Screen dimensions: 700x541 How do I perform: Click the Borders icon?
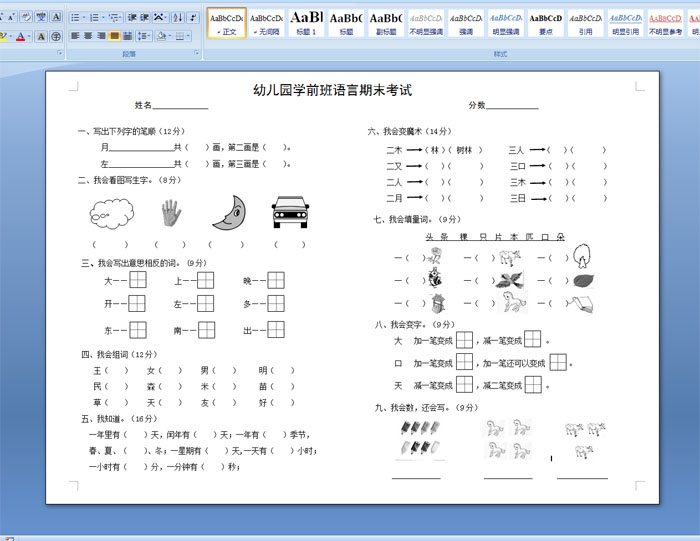click(180, 36)
